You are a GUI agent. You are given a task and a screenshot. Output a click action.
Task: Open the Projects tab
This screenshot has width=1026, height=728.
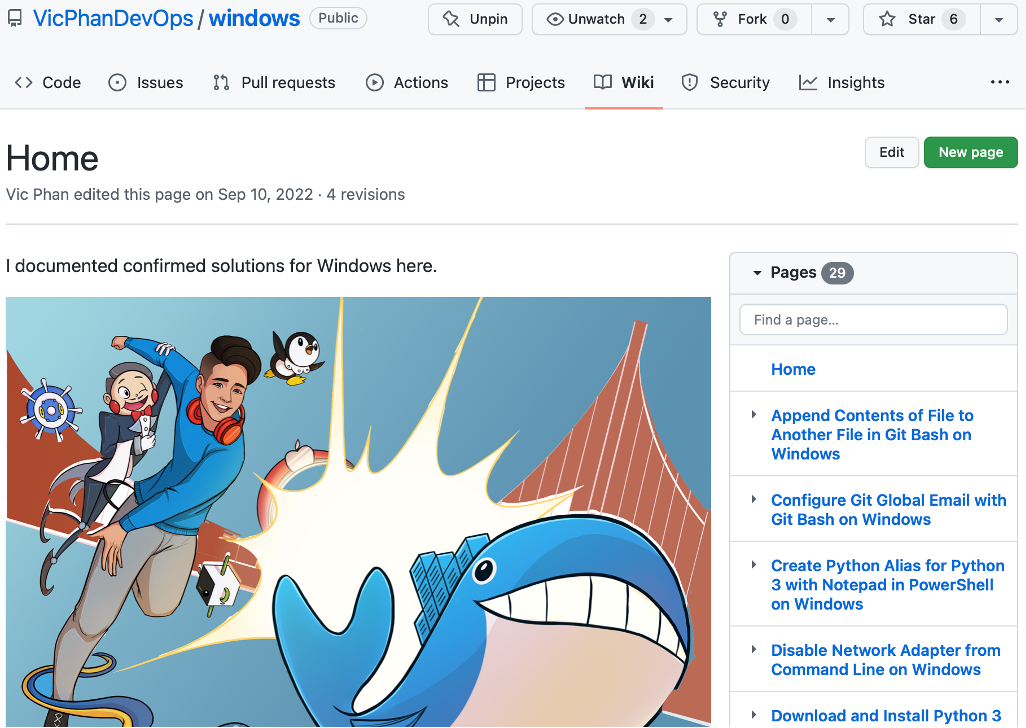[521, 82]
